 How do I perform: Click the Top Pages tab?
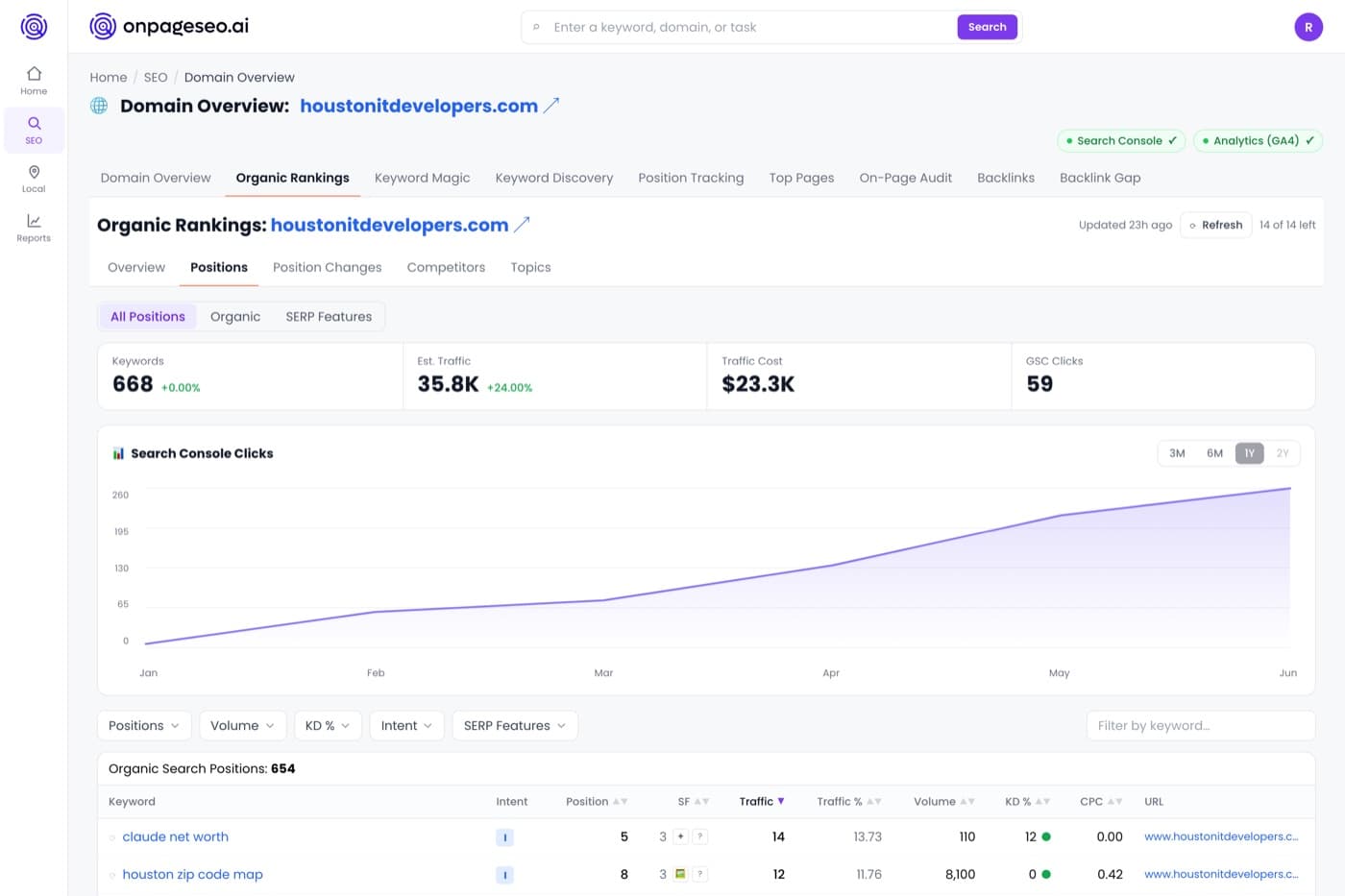(801, 178)
